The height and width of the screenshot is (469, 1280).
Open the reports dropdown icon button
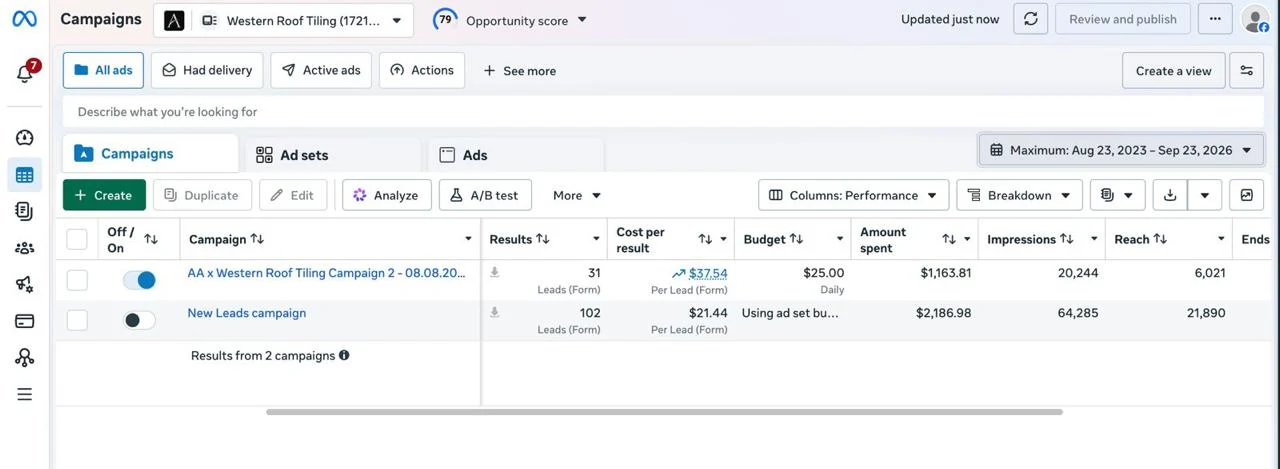(x=1117, y=195)
